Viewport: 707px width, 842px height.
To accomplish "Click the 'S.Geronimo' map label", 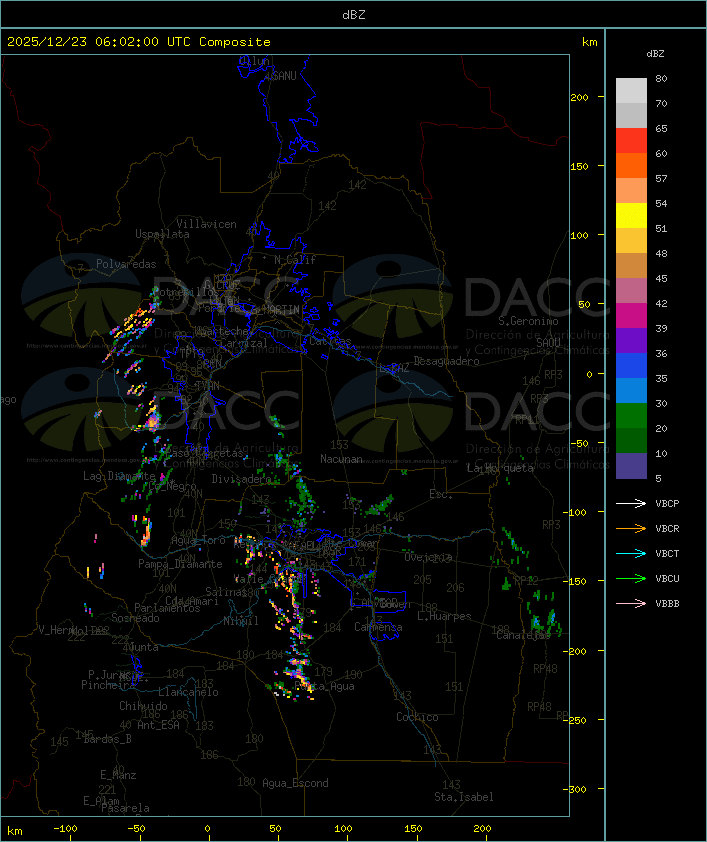I will [528, 321].
